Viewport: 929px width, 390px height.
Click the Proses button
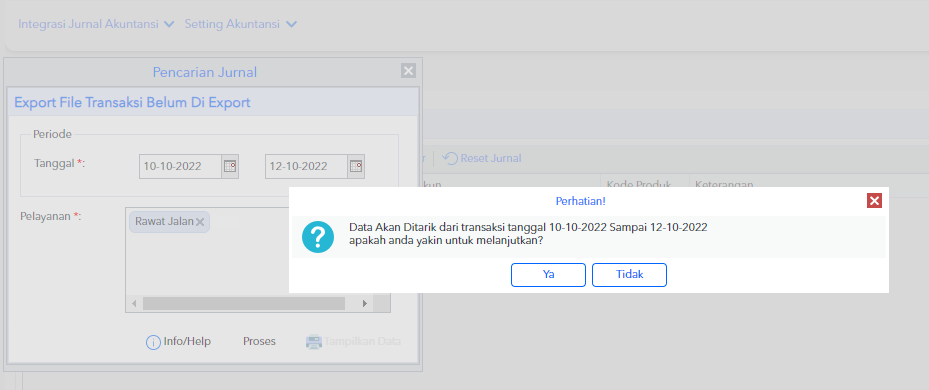(259, 342)
